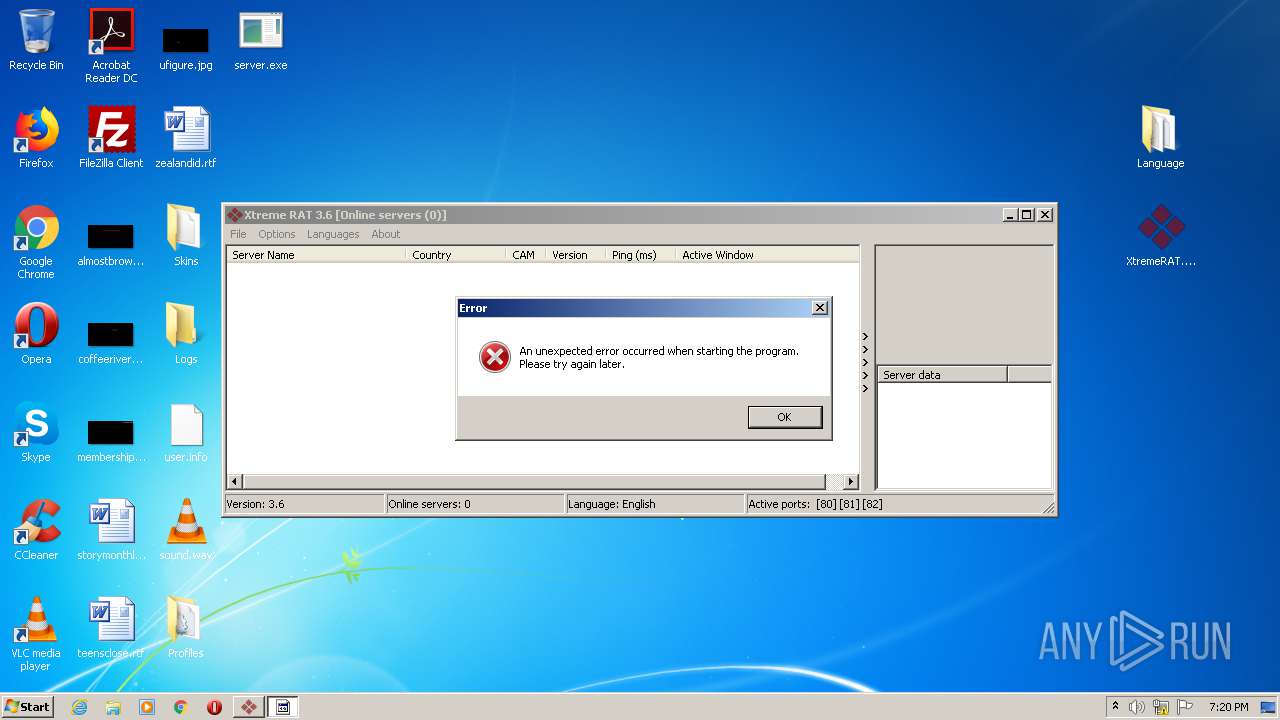
Task: Click the Country column header
Action: click(x=456, y=255)
